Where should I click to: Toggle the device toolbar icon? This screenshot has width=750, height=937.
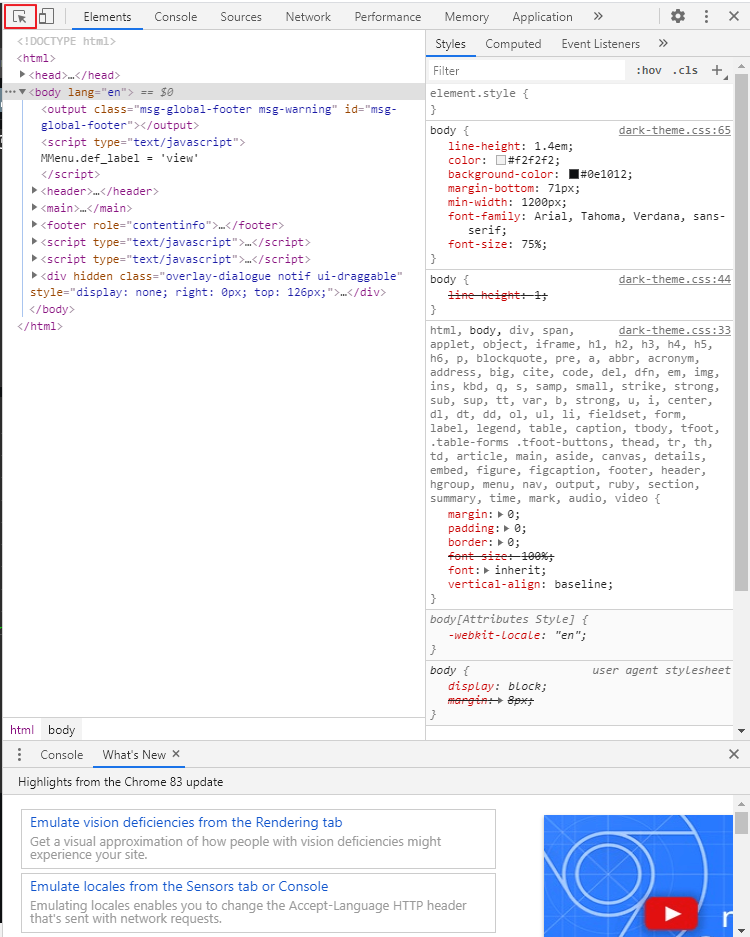click(x=47, y=17)
